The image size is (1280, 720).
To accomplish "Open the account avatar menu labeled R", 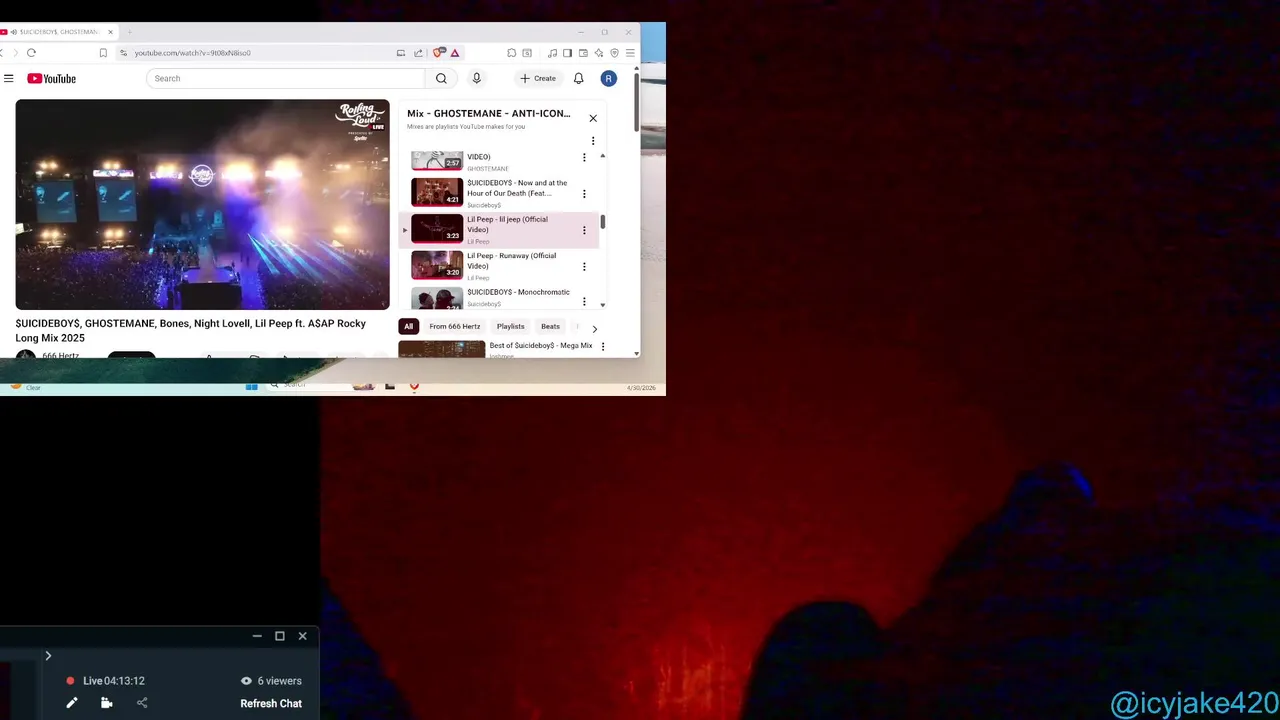I will (x=608, y=78).
